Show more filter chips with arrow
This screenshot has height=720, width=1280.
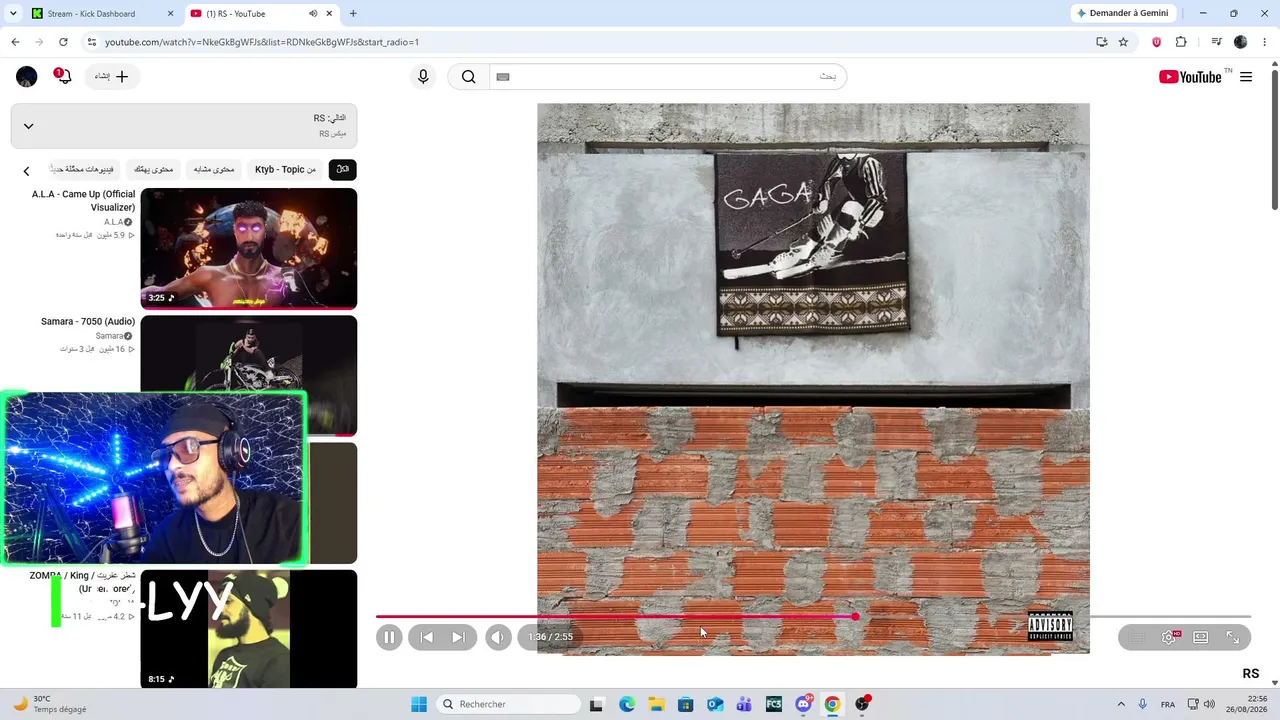tap(27, 171)
